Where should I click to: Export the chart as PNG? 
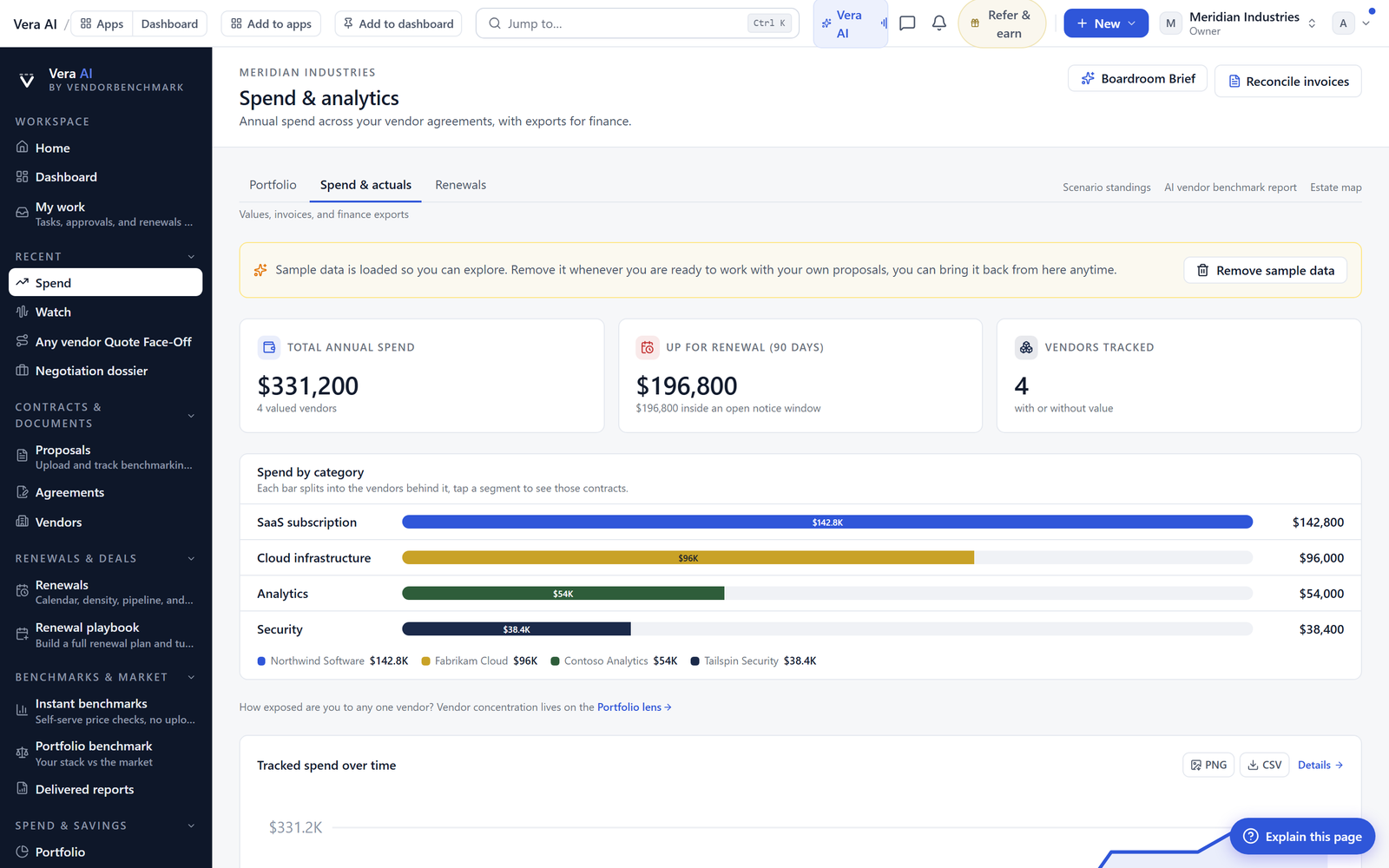1208,765
